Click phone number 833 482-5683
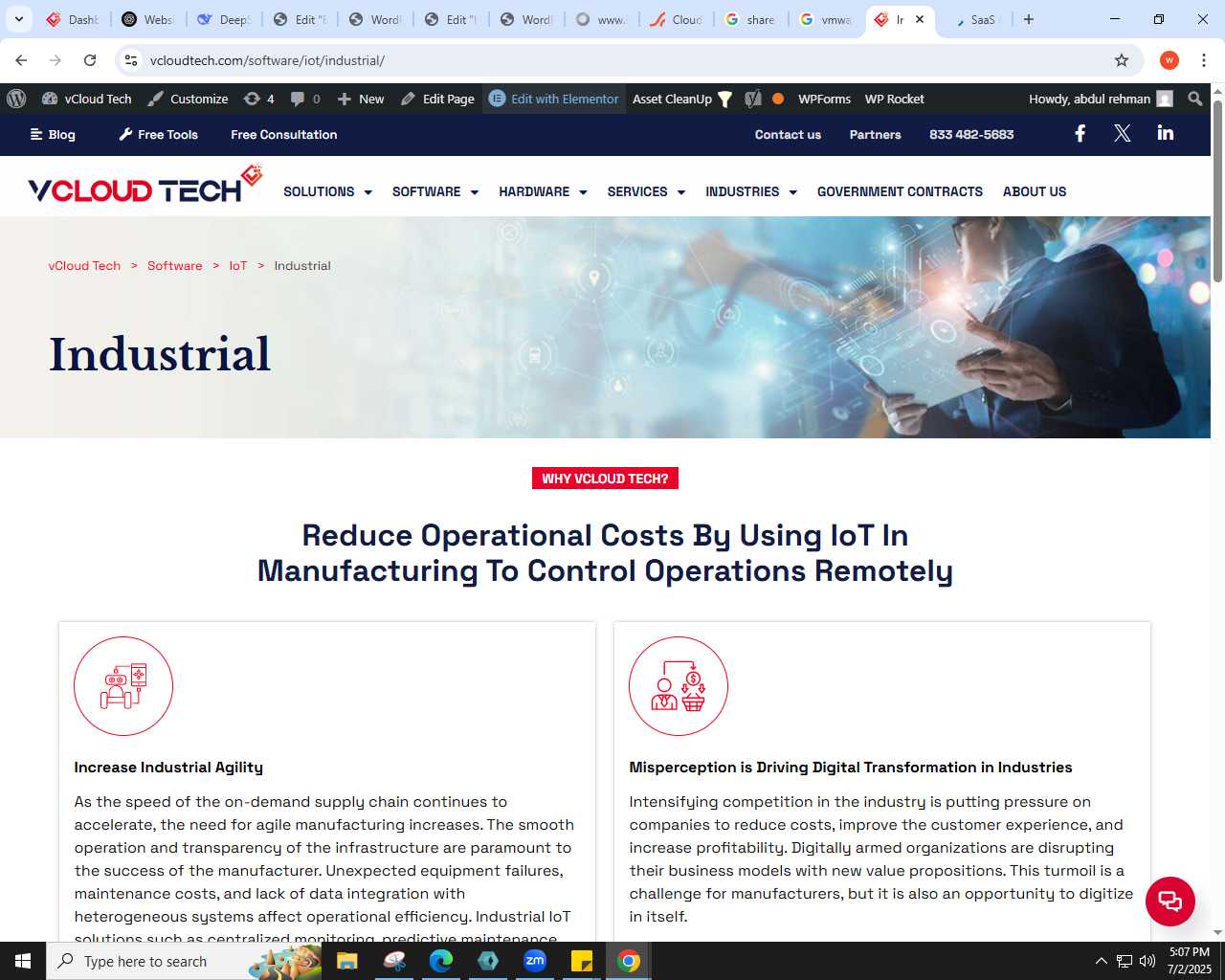The image size is (1225, 980). (x=971, y=134)
